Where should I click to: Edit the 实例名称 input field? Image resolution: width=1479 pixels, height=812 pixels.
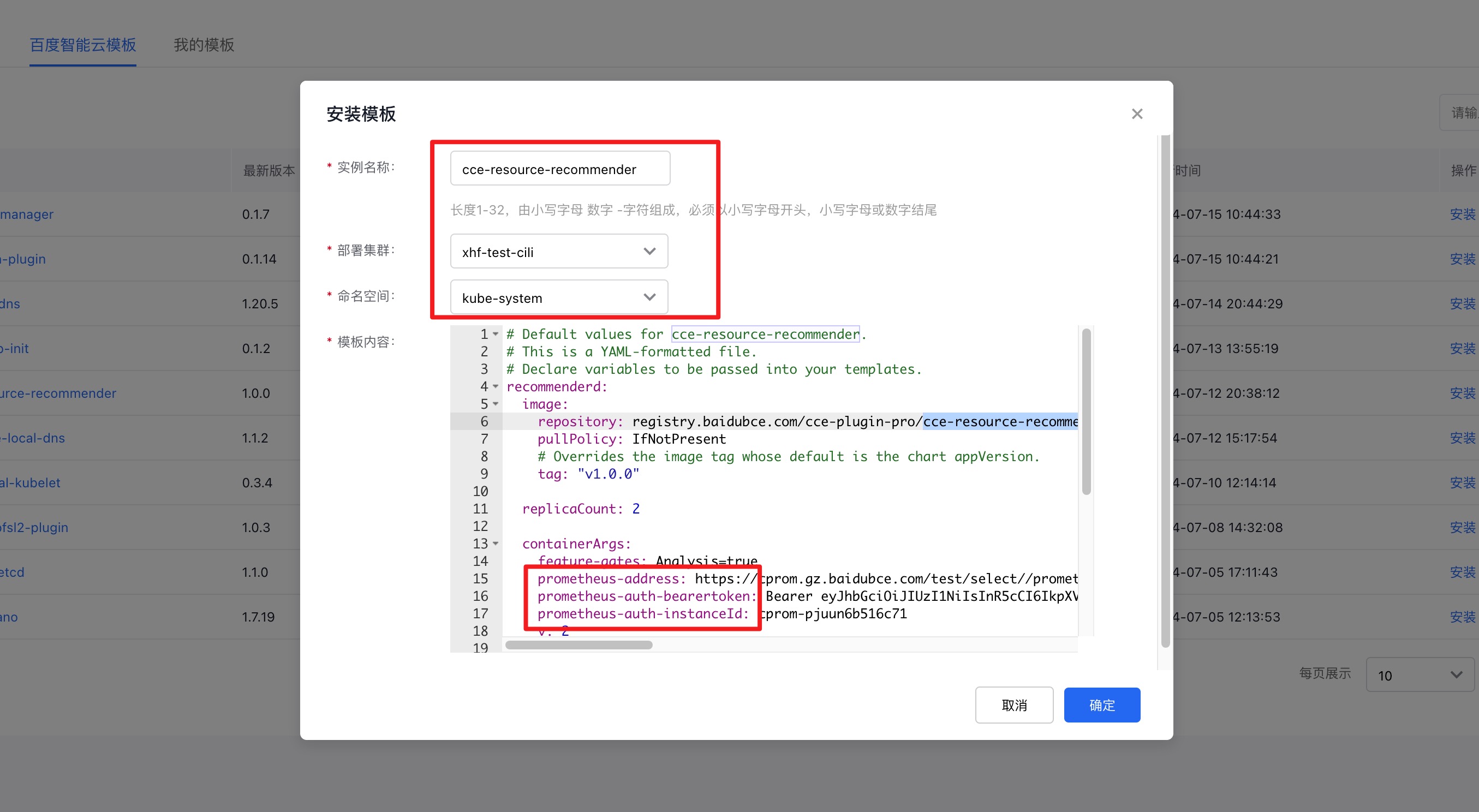560,169
